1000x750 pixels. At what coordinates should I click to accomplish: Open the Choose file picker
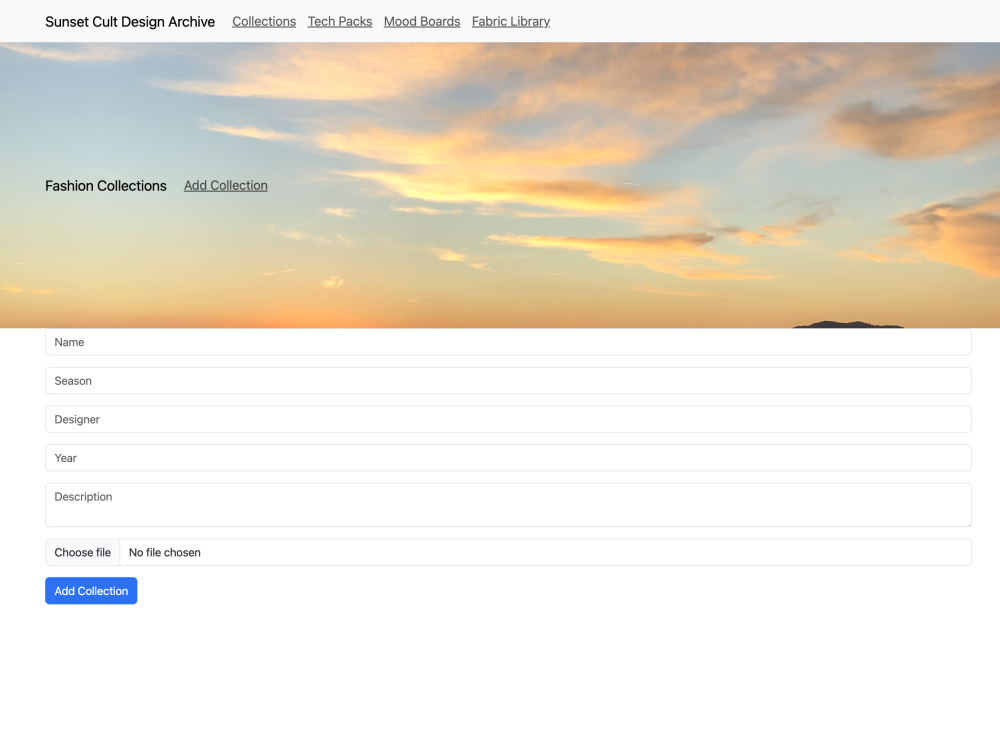83,552
